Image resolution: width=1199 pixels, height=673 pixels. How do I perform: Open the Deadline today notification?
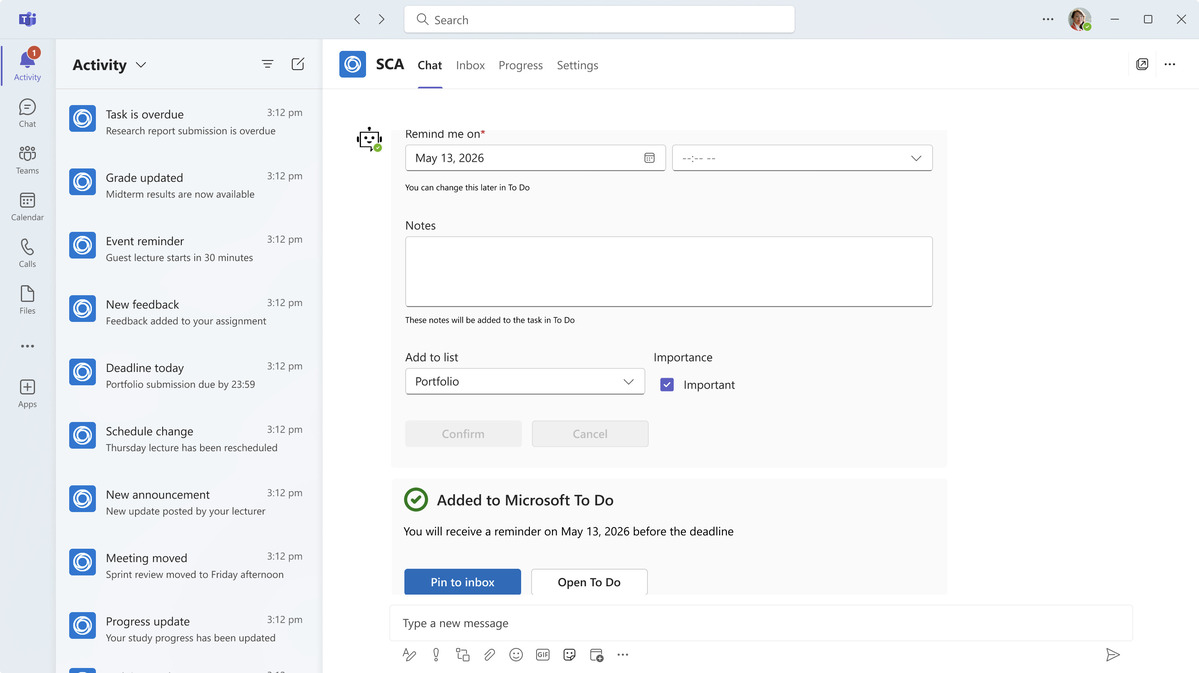coord(189,376)
